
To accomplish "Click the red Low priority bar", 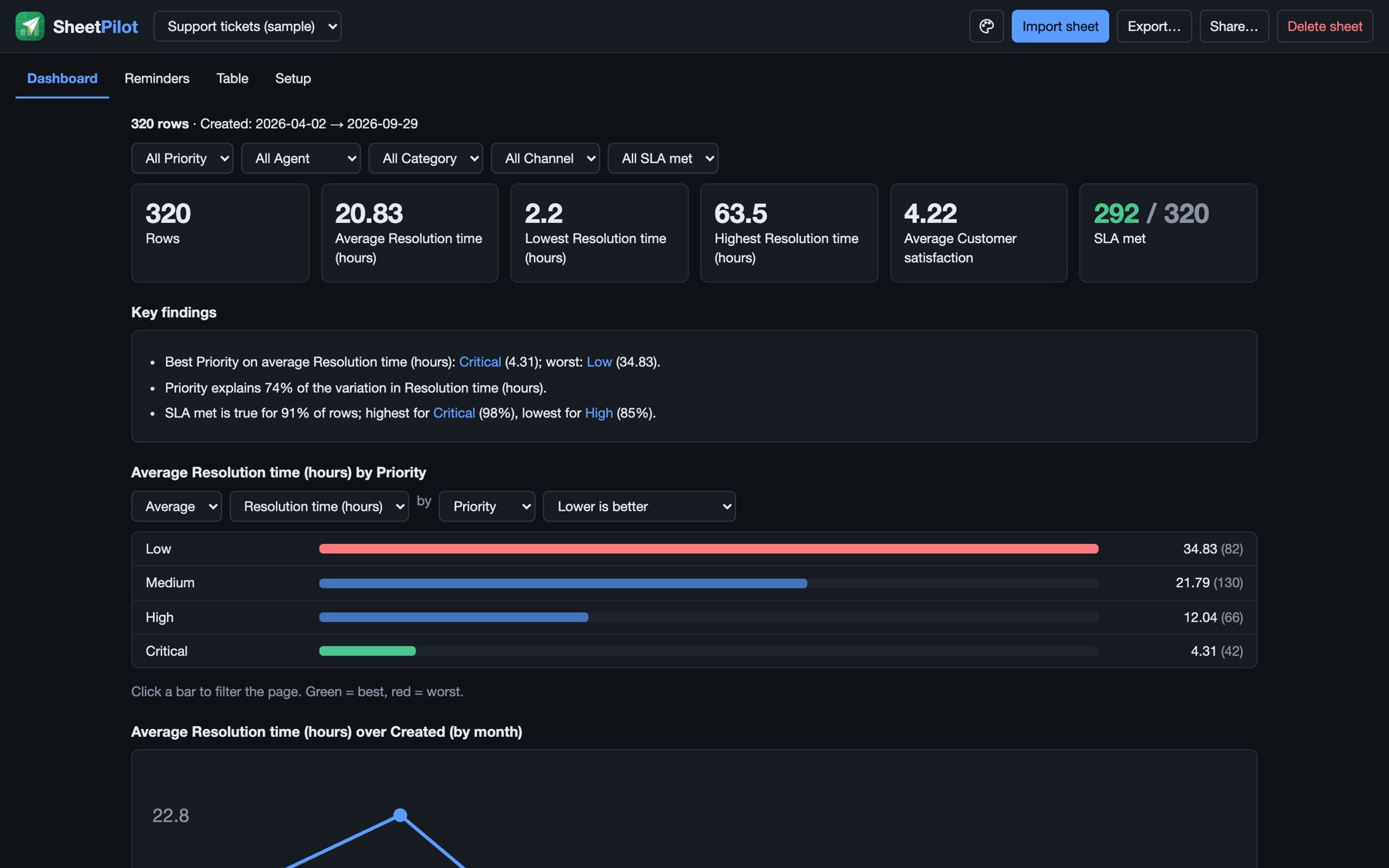I will pos(708,549).
